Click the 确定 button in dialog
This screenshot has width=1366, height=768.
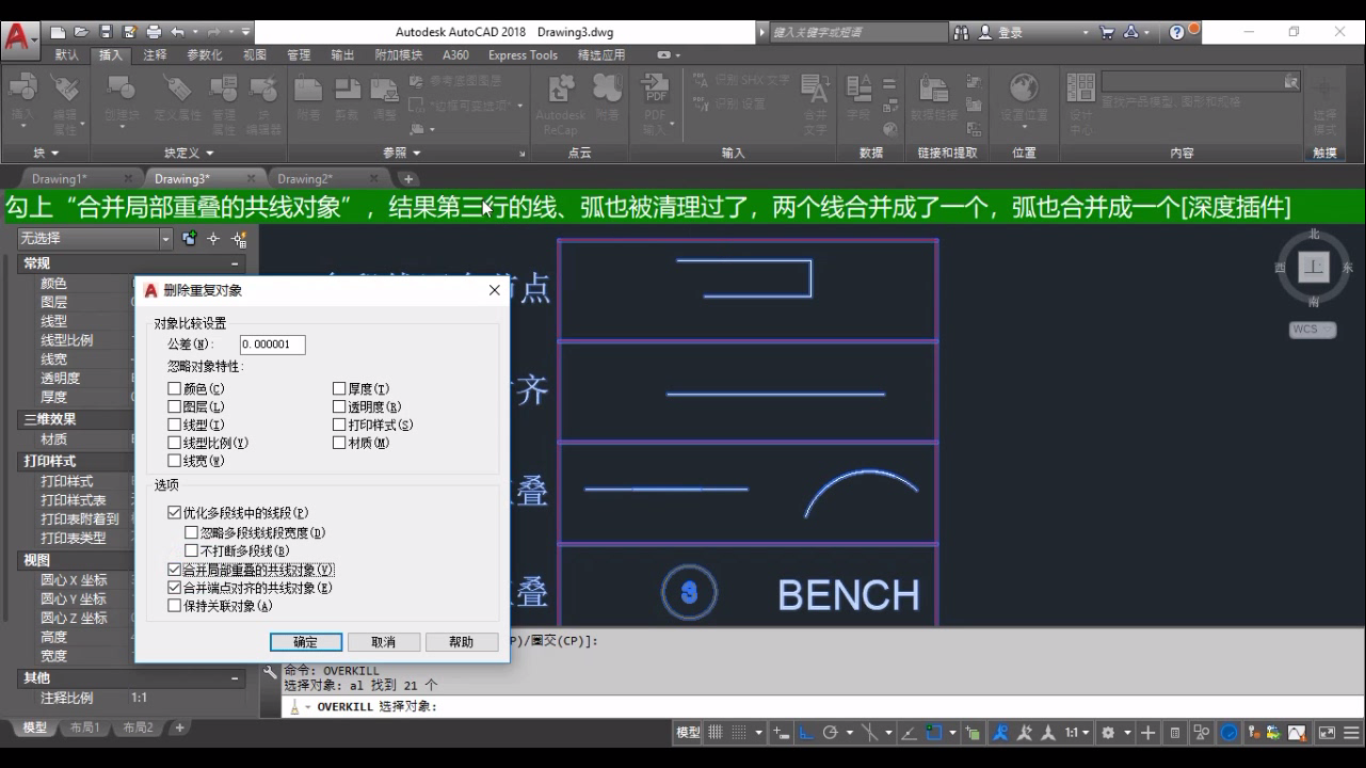pos(306,642)
